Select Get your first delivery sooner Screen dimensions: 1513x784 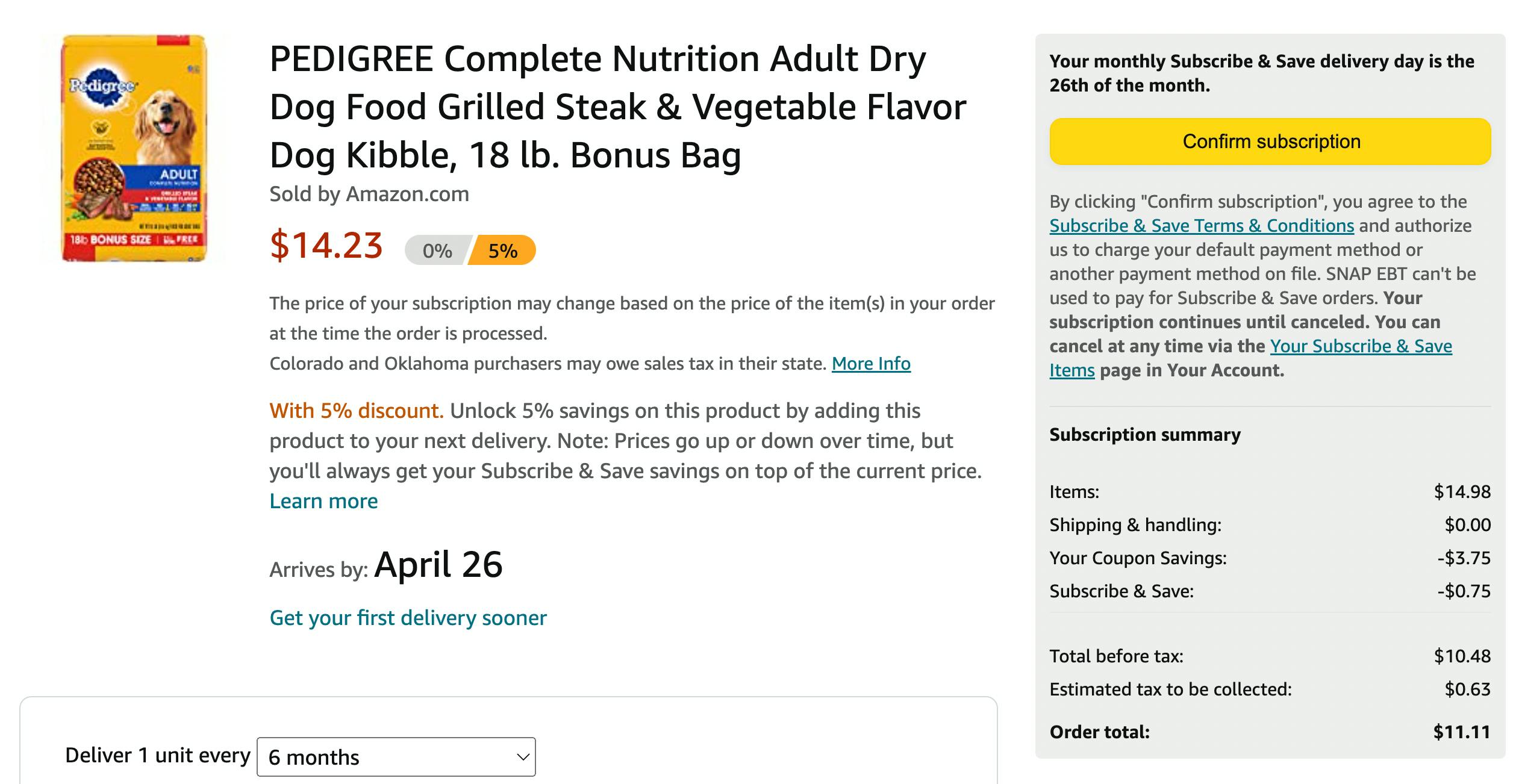coord(409,617)
